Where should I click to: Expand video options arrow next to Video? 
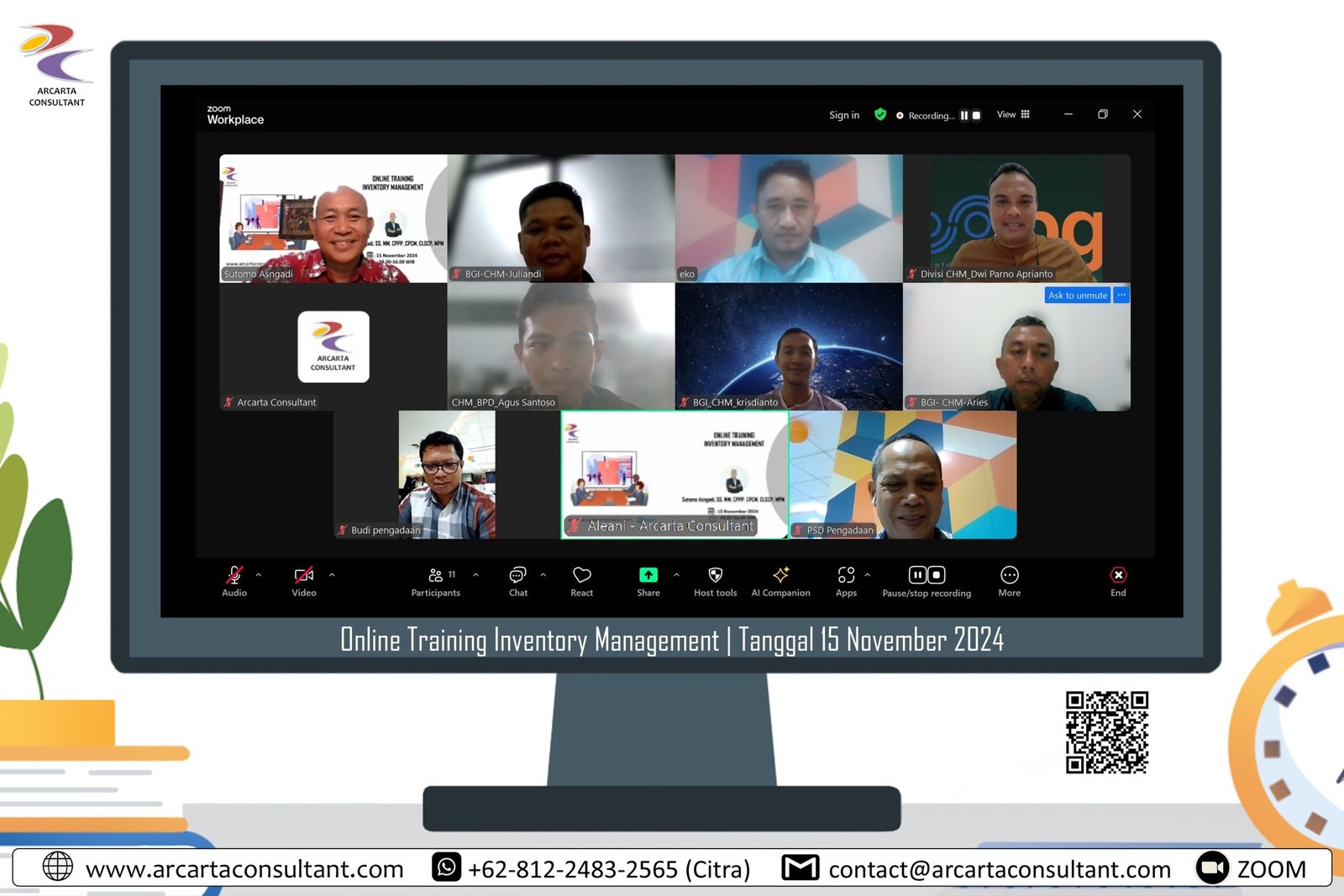332,575
